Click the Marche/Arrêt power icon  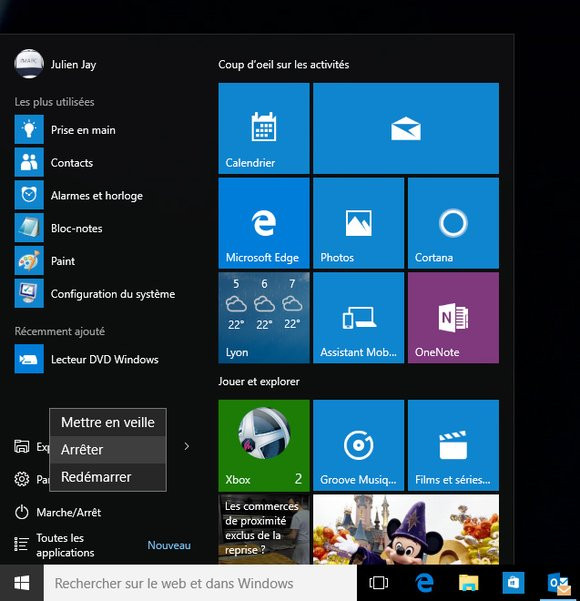(x=21, y=512)
